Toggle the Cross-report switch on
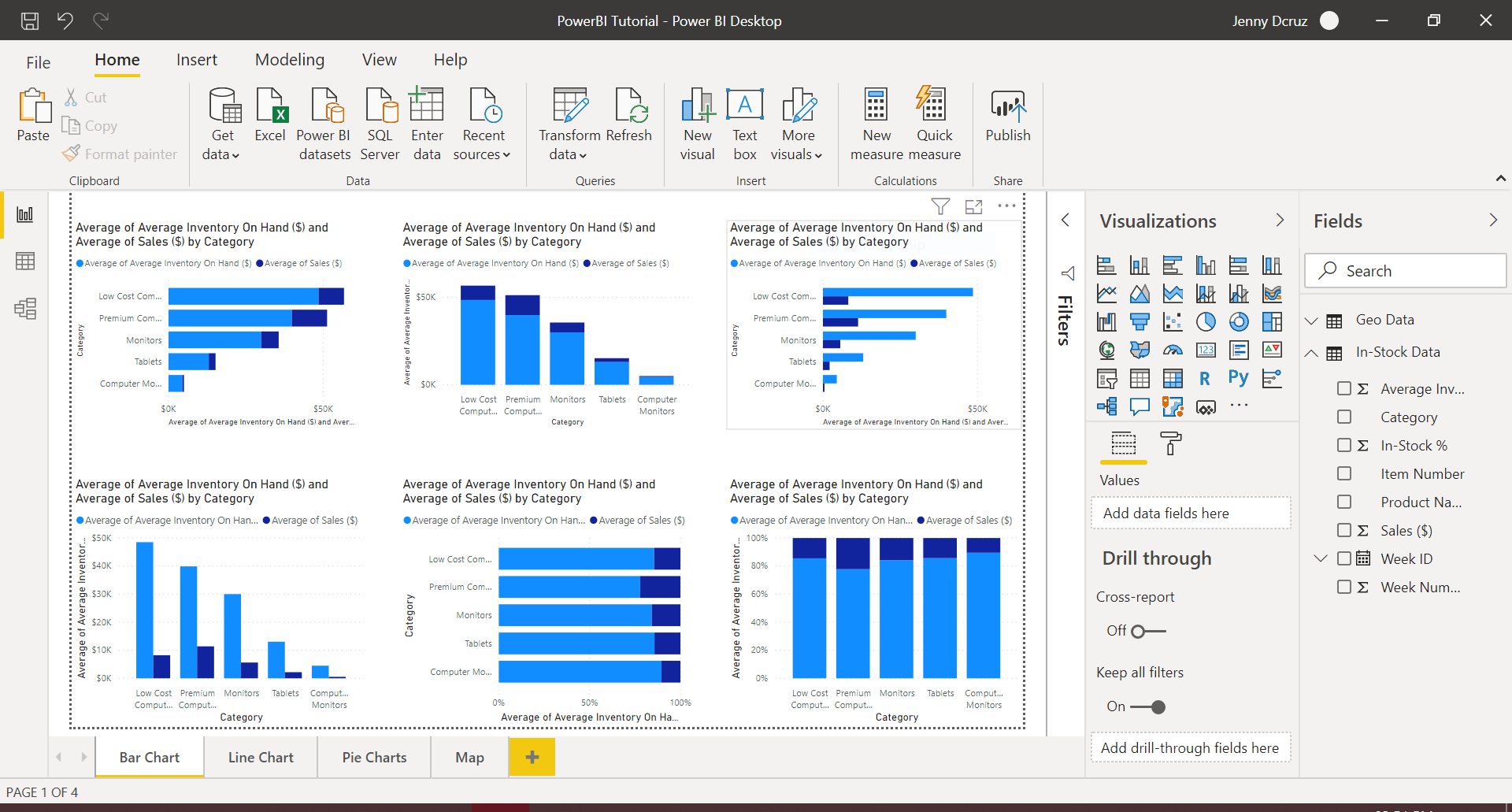The image size is (1512, 812). [x=1148, y=632]
